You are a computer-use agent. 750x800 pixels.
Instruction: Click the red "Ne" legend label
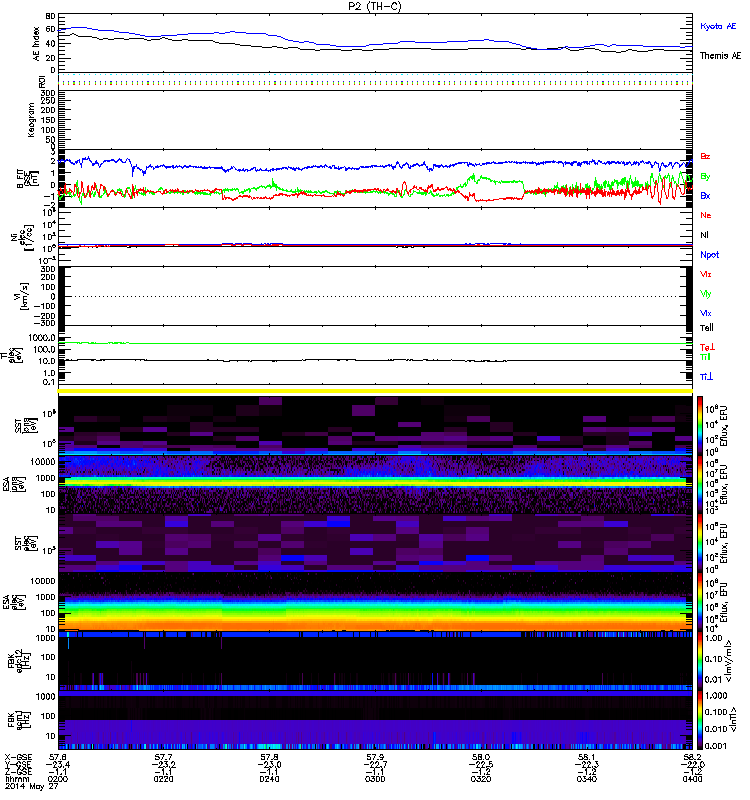[x=706, y=215]
